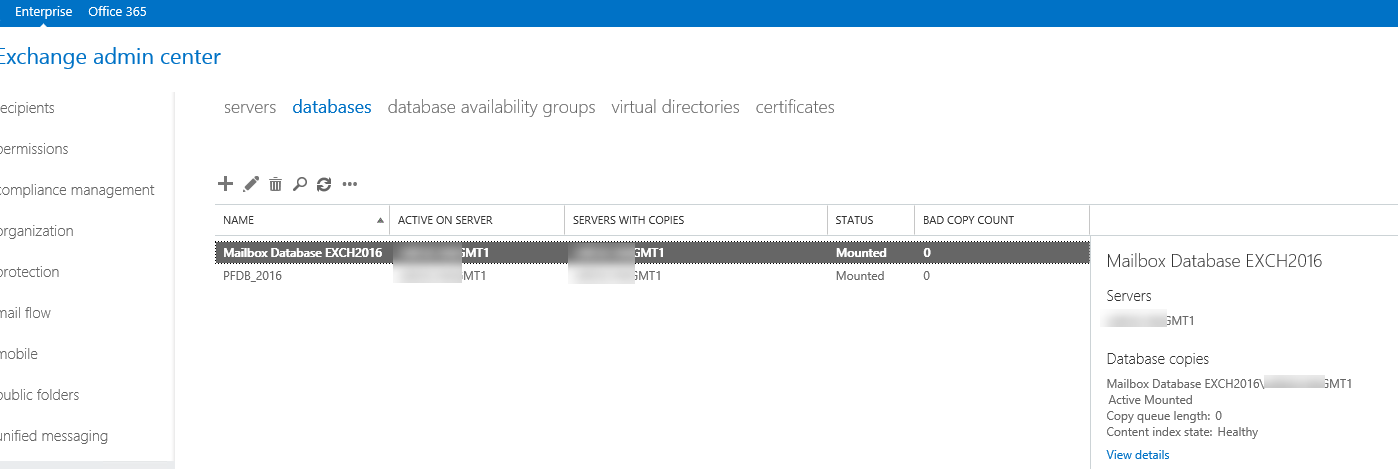Click the edit pencil icon
Image resolution: width=1398 pixels, height=469 pixels.
(251, 184)
